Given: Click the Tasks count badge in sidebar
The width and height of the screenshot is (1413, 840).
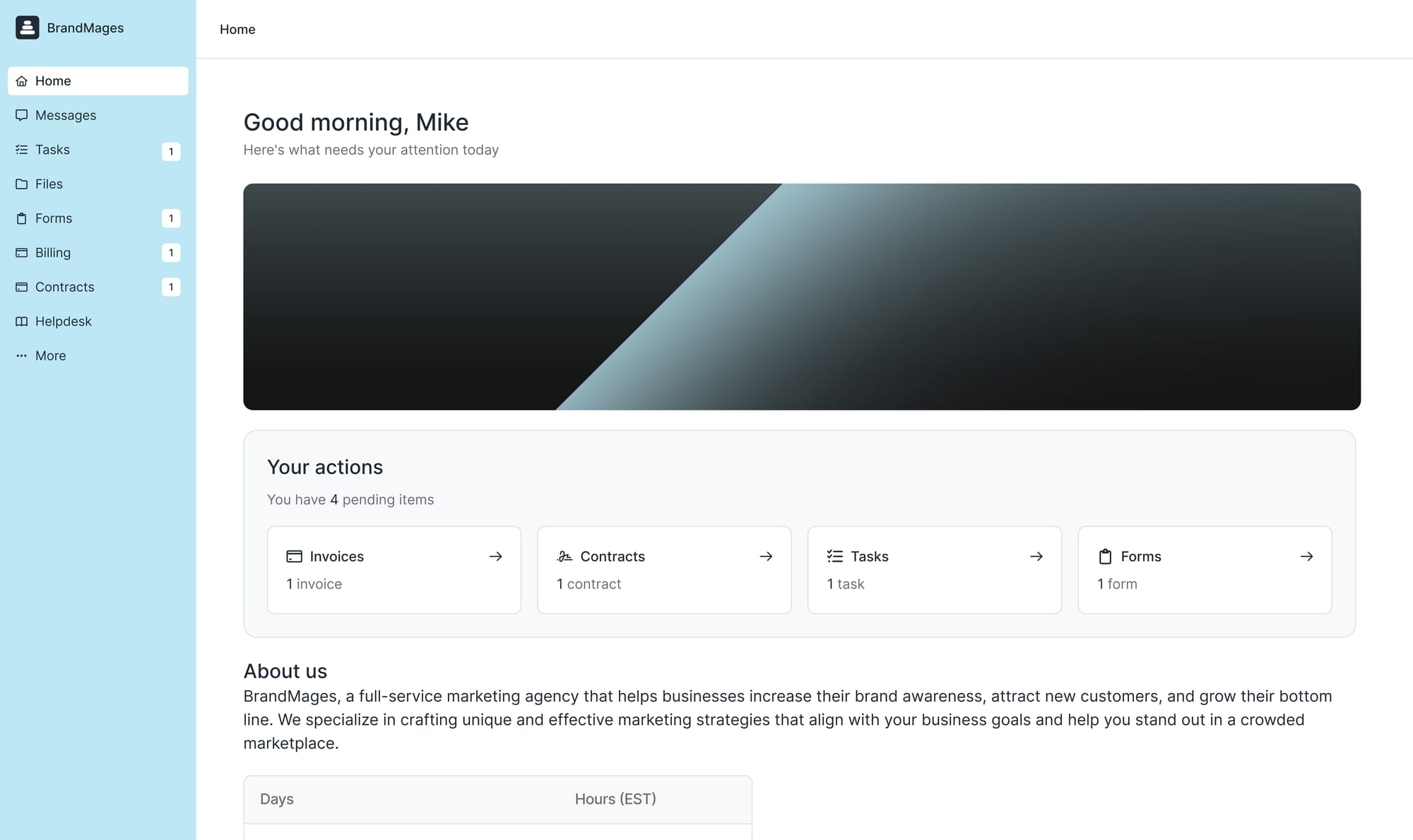Looking at the screenshot, I should coord(171,151).
